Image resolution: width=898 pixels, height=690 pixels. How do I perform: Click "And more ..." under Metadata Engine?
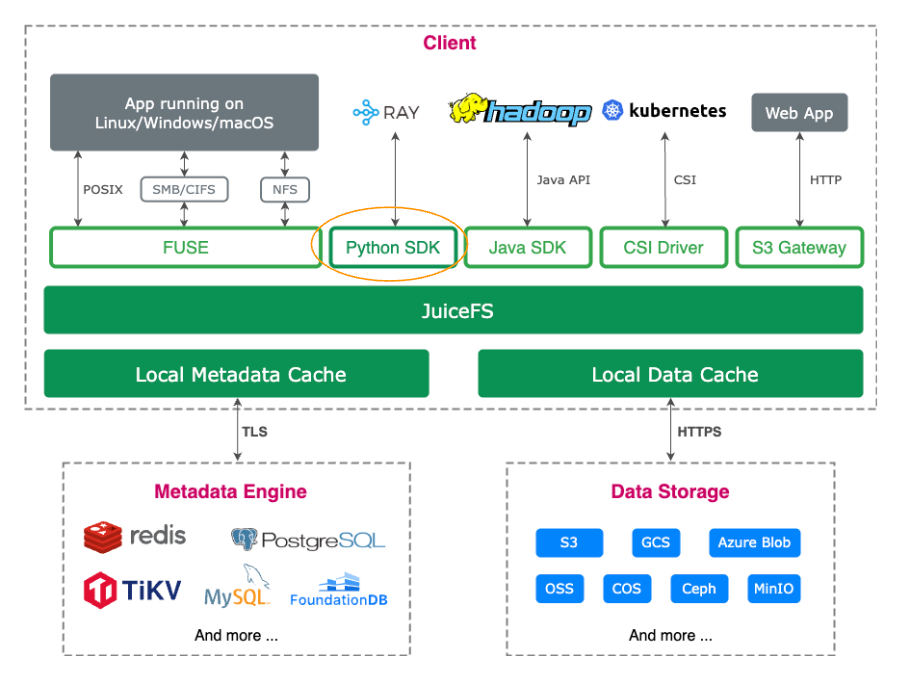pyautogui.click(x=236, y=635)
